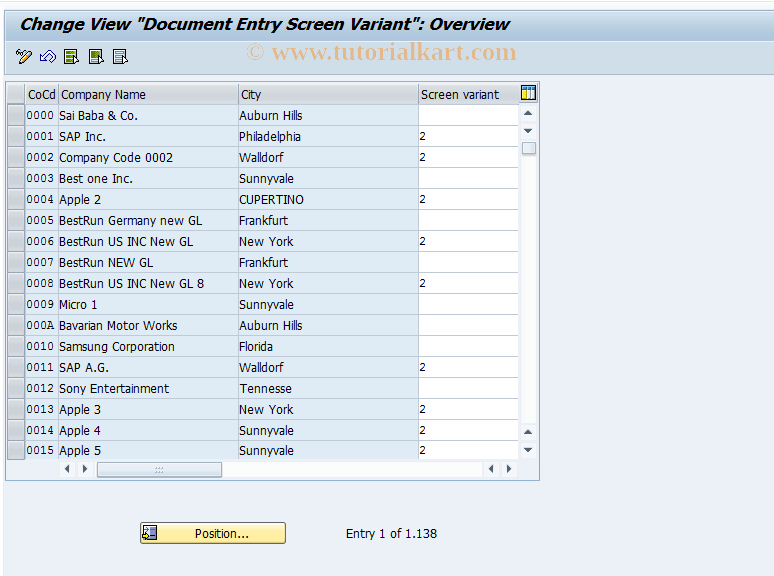The width and height of the screenshot is (774, 576).
Task: Select row for company code 0000
Action: click(16, 115)
